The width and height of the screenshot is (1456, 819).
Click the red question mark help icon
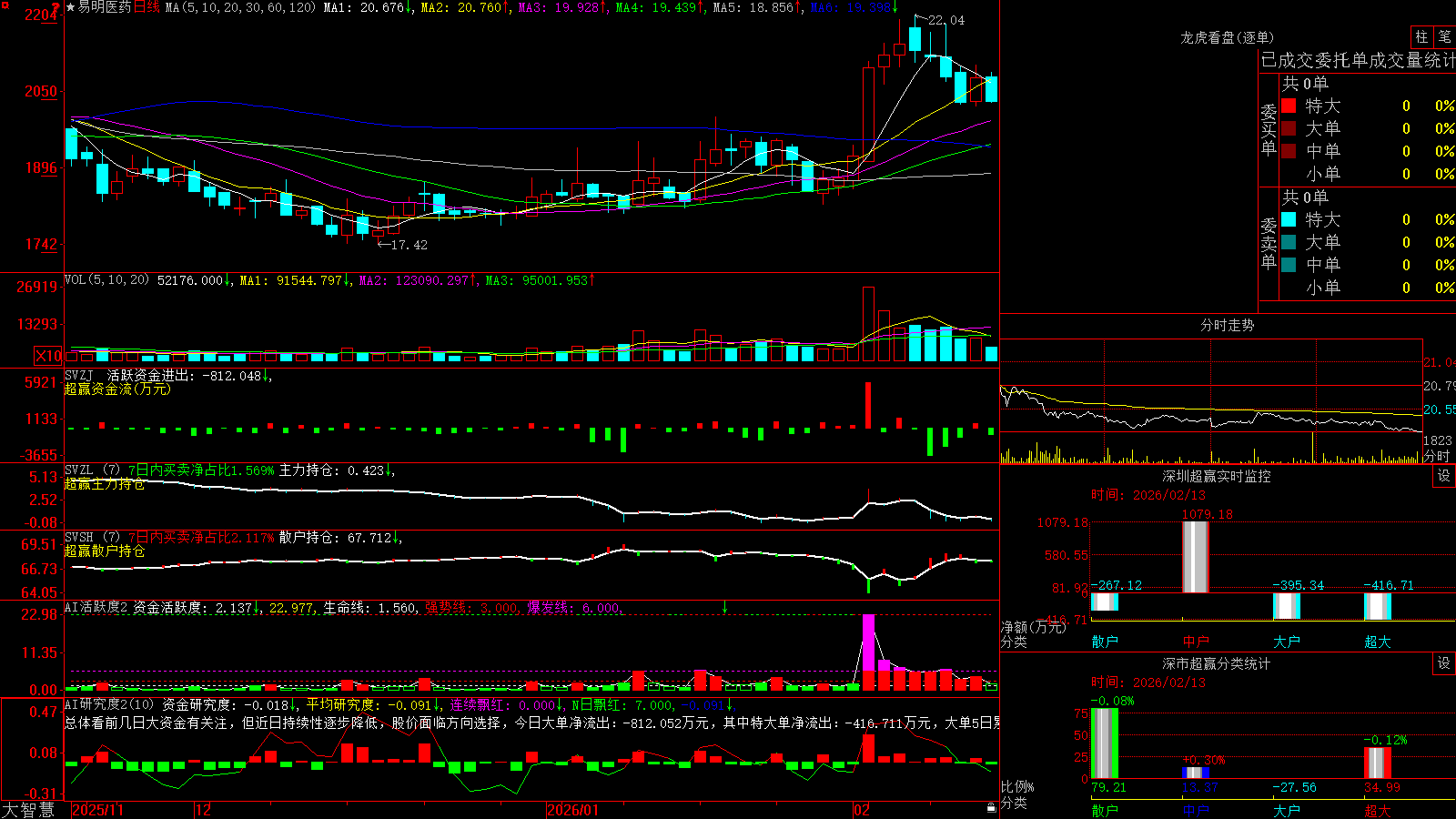tap(56, 6)
